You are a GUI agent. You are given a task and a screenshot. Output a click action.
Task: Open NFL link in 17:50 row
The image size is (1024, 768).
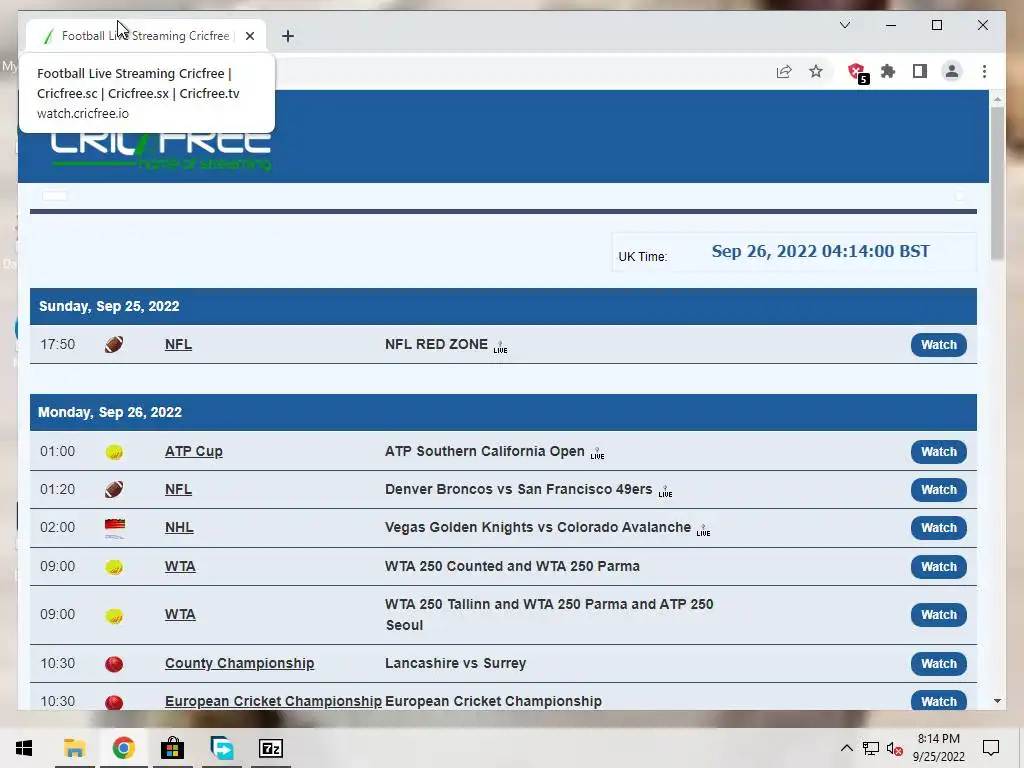coord(178,344)
